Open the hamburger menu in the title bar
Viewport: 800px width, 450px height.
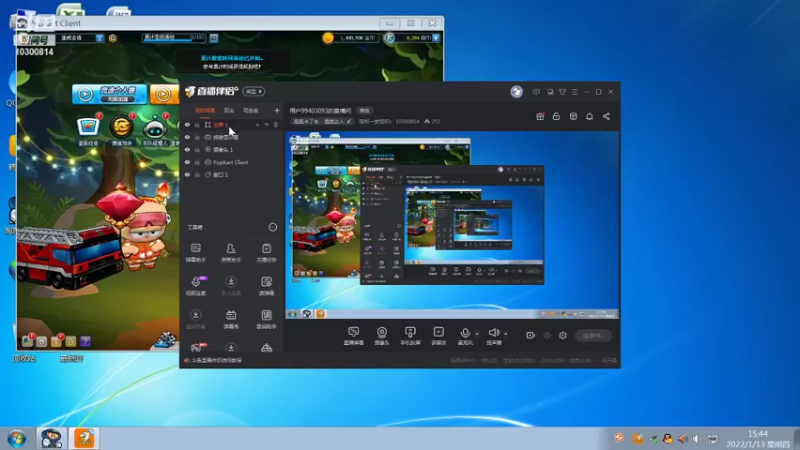[574, 92]
